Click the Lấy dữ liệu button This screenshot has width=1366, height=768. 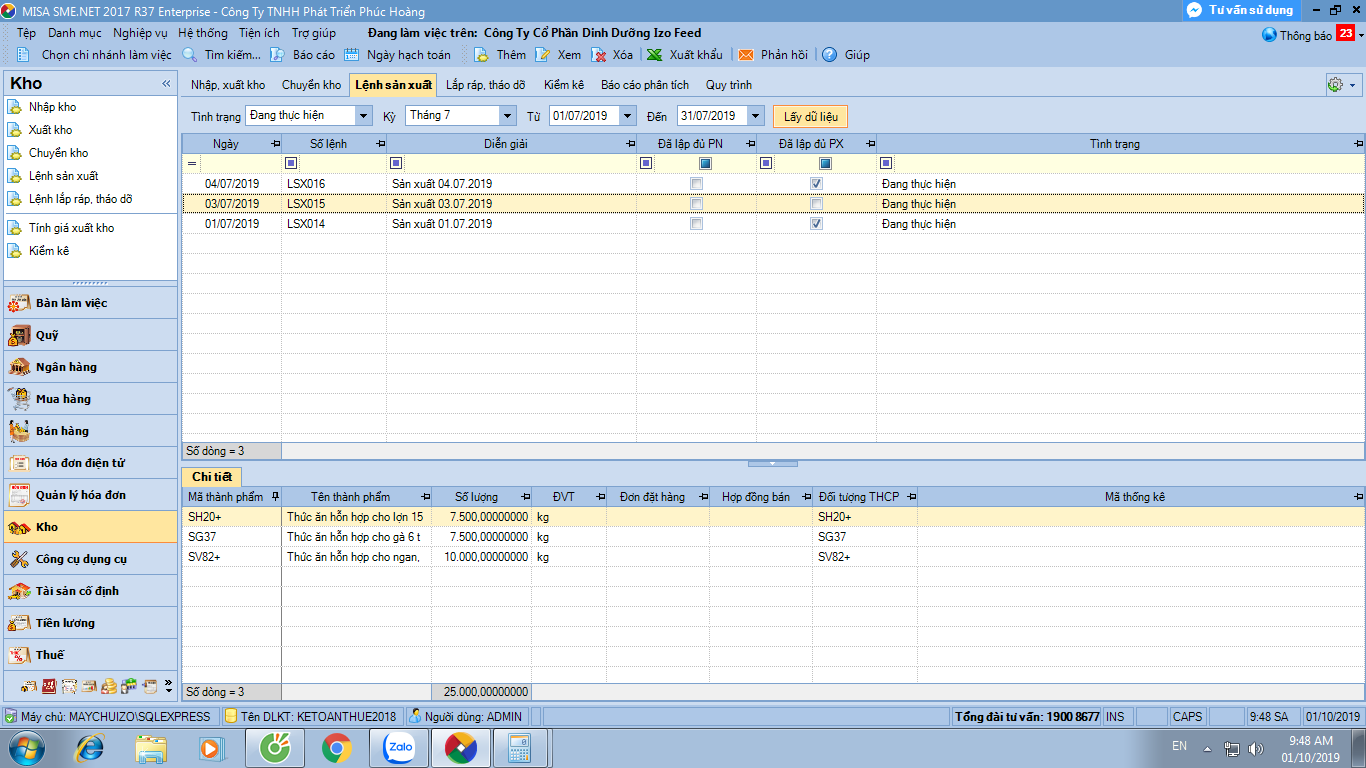[x=810, y=117]
